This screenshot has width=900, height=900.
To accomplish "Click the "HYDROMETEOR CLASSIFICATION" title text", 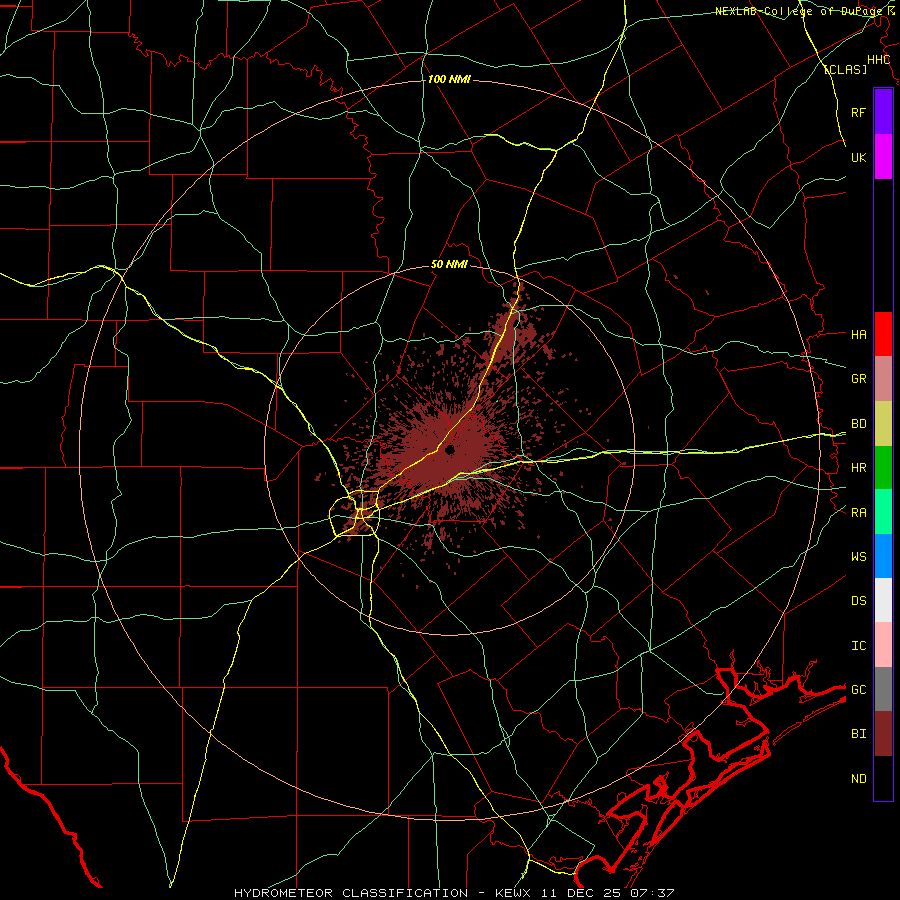I will coord(351,893).
